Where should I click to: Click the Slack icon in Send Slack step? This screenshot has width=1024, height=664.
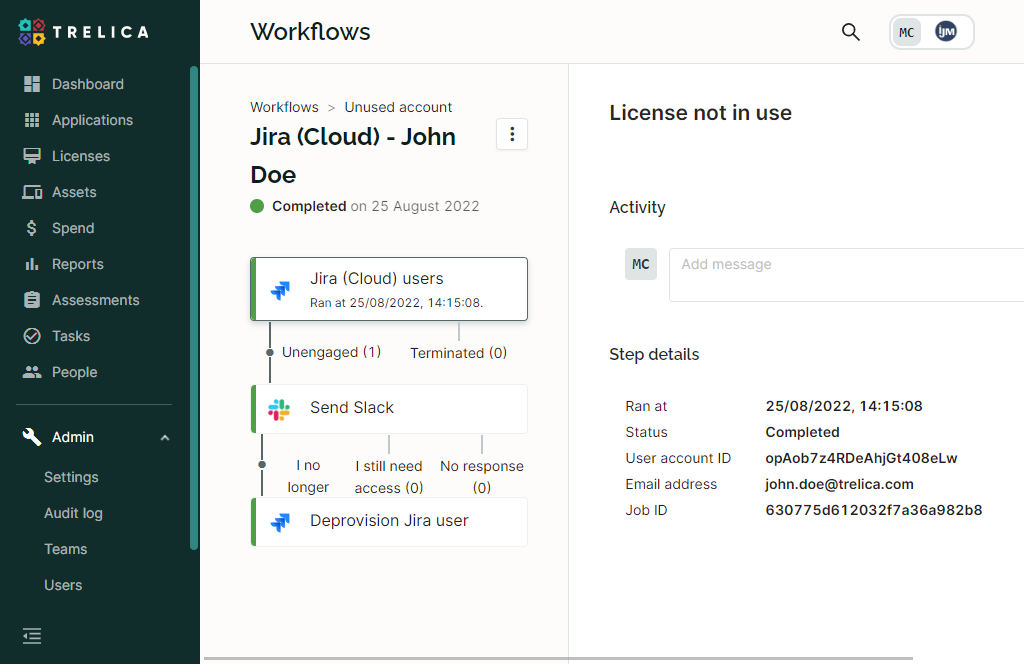click(x=279, y=409)
